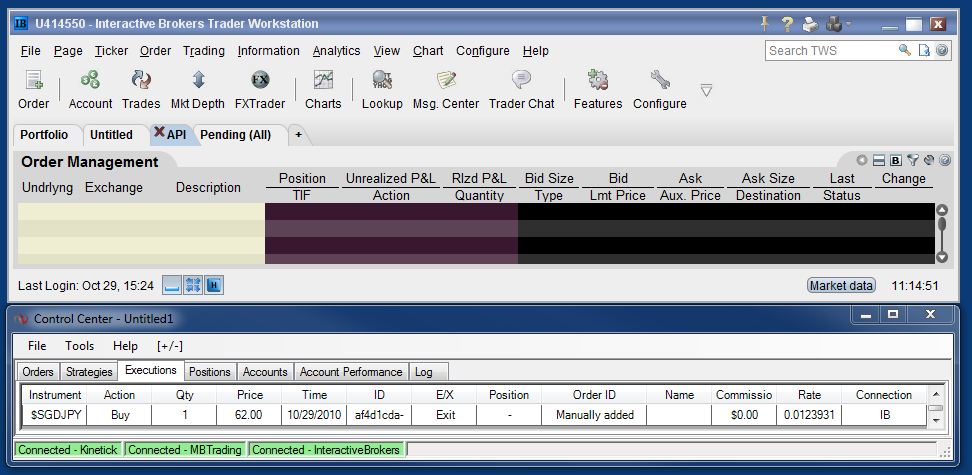Image resolution: width=972 pixels, height=475 pixels.
Task: Click the magnifier icon in Search TWS box
Action: [x=905, y=50]
